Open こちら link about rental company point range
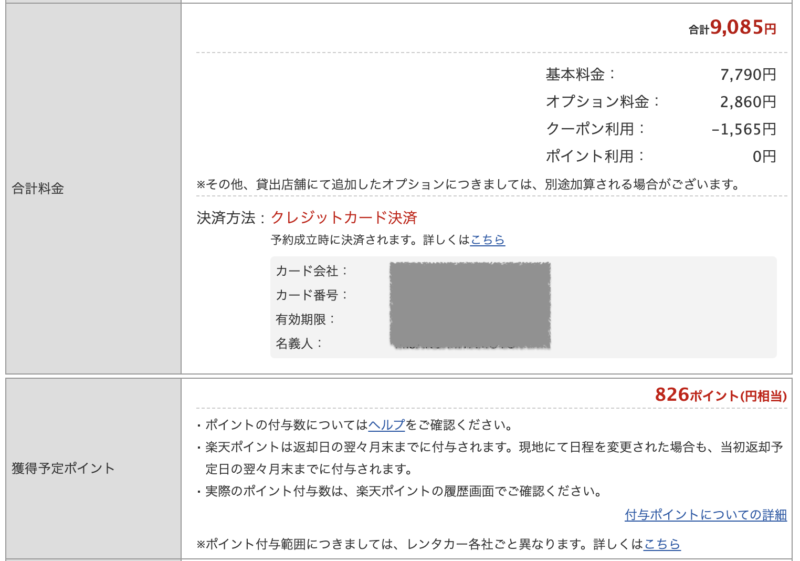Viewport: 800px width, 561px height. [x=662, y=544]
